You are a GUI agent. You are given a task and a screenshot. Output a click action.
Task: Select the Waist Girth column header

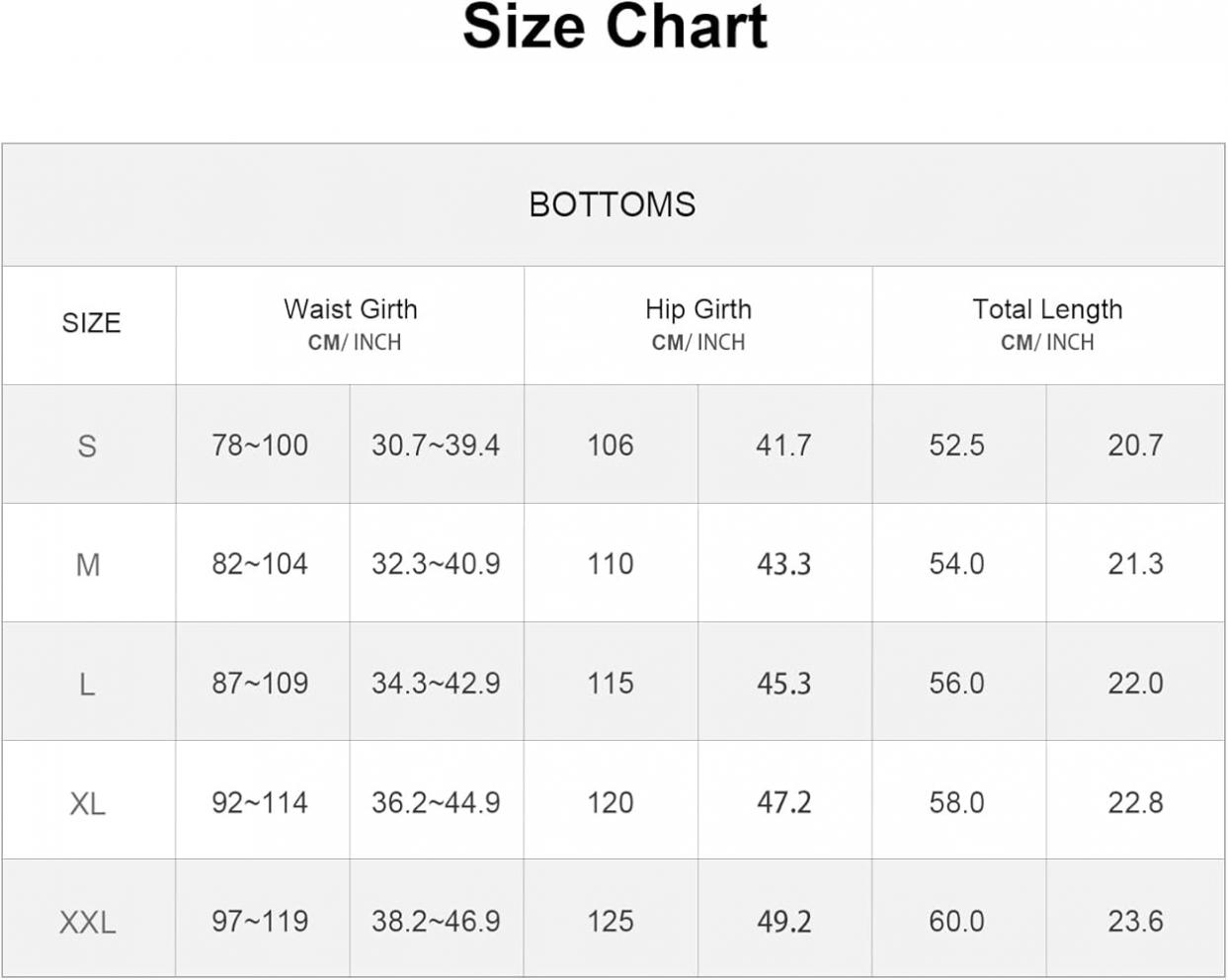(351, 324)
